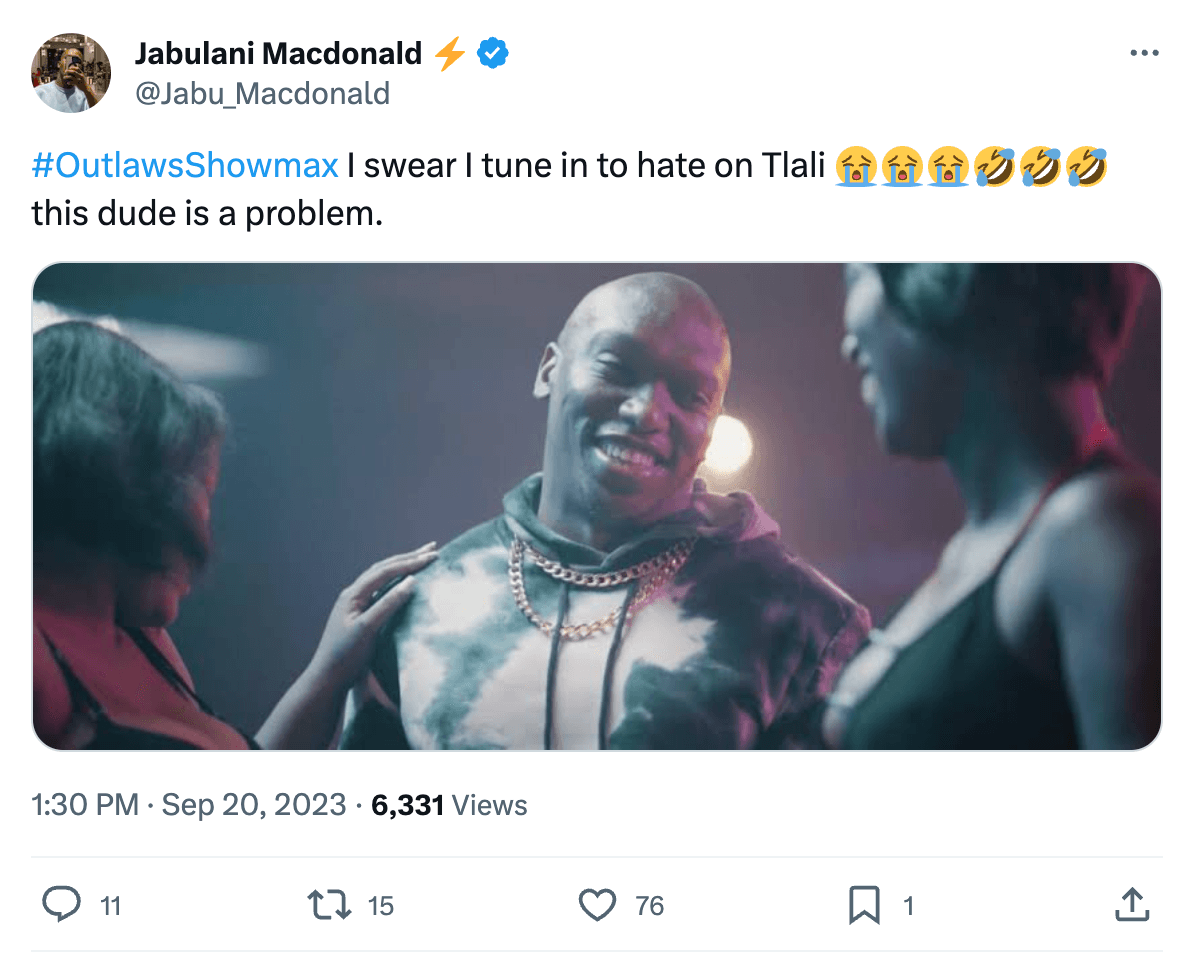Bookmark this tweet
Screen dimensions: 1189x957
[864, 905]
